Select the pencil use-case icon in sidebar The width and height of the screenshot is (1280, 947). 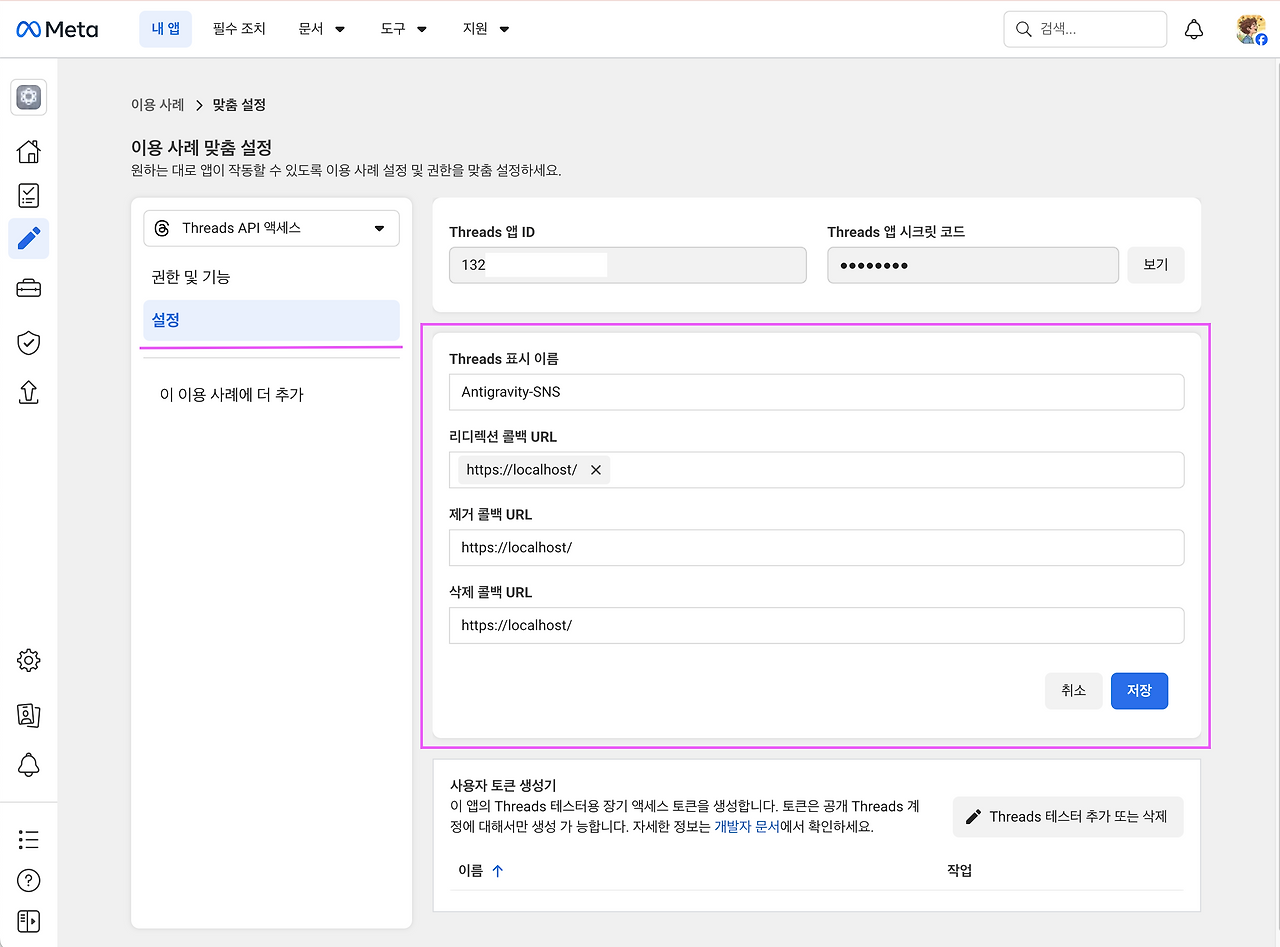tap(29, 239)
